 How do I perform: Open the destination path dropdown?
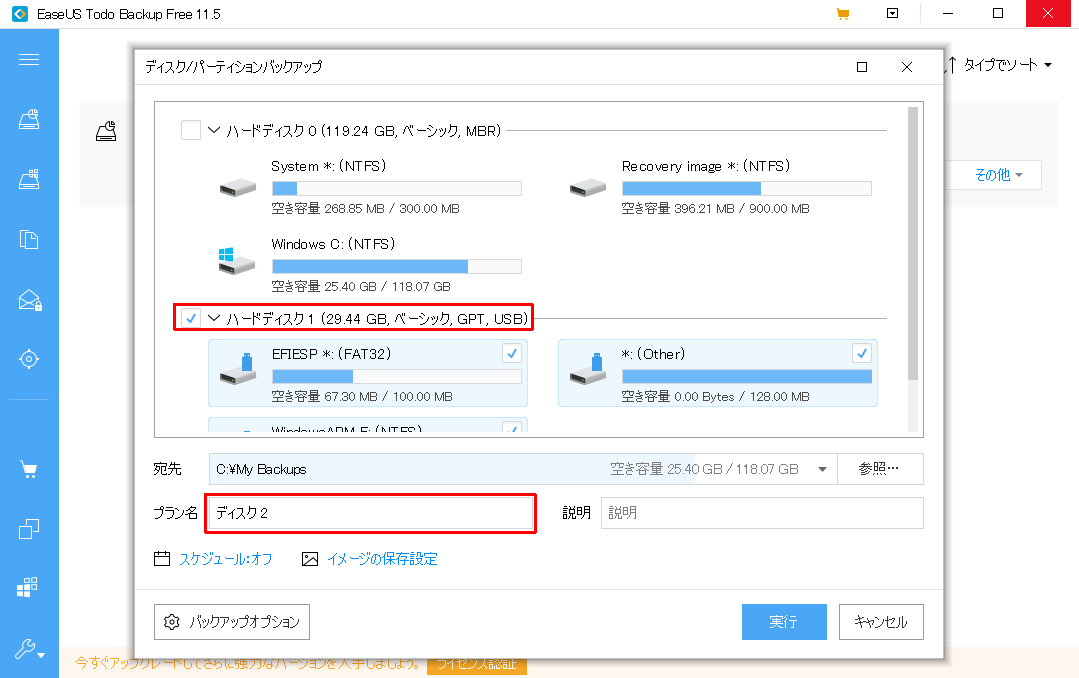(822, 469)
